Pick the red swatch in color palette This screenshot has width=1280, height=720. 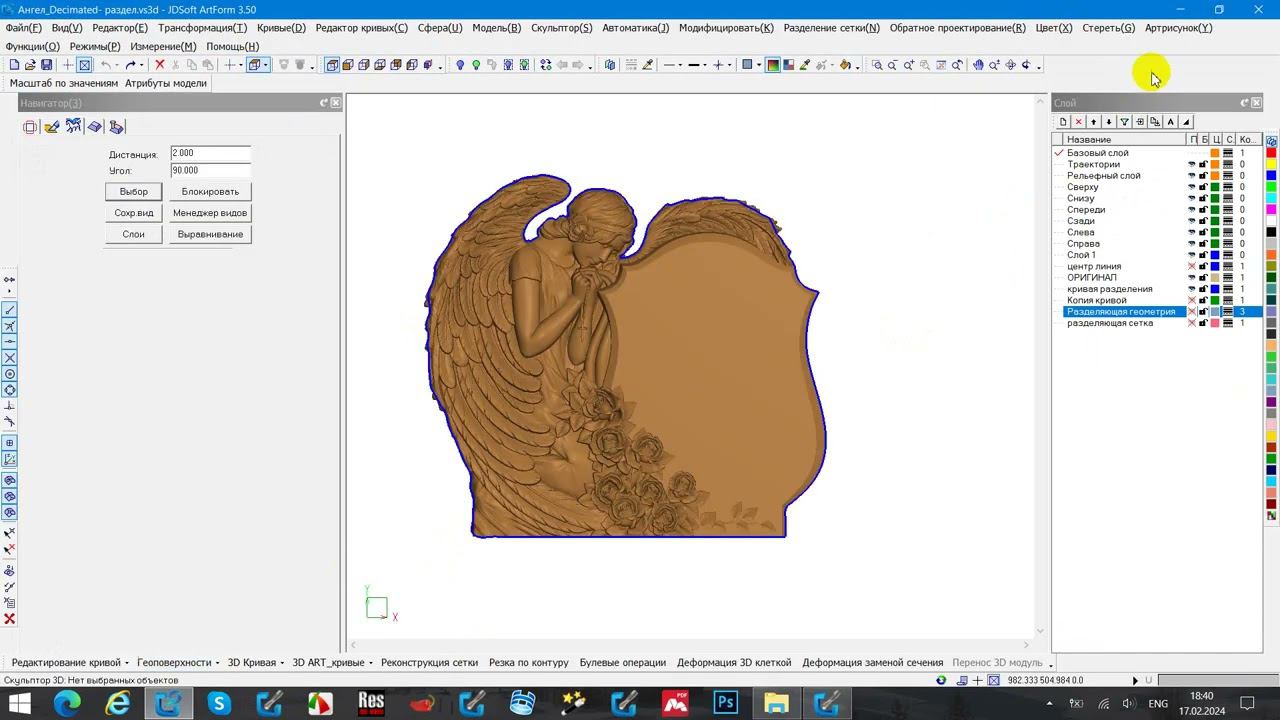[1271, 153]
